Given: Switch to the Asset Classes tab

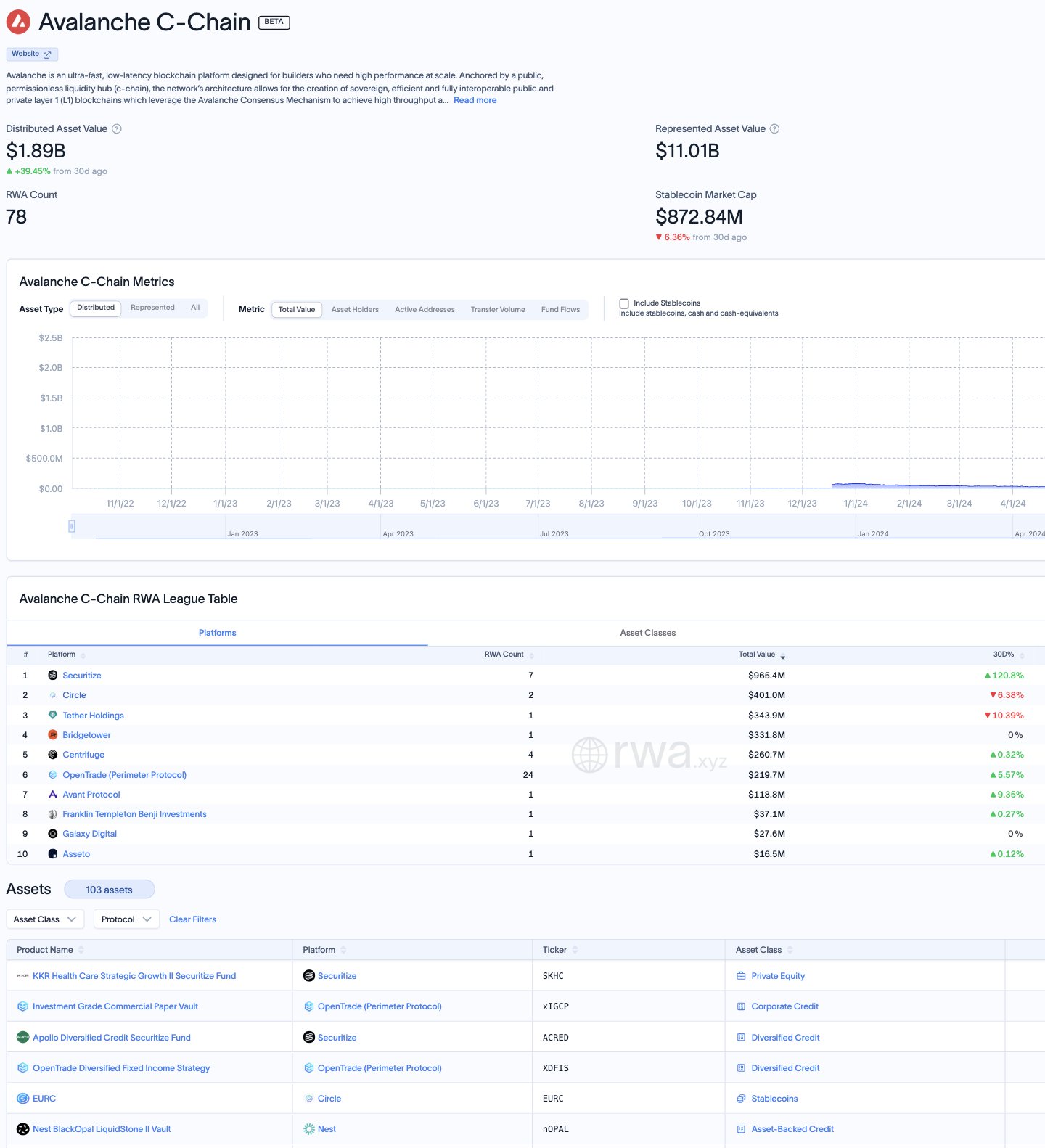Looking at the screenshot, I should pyautogui.click(x=648, y=633).
